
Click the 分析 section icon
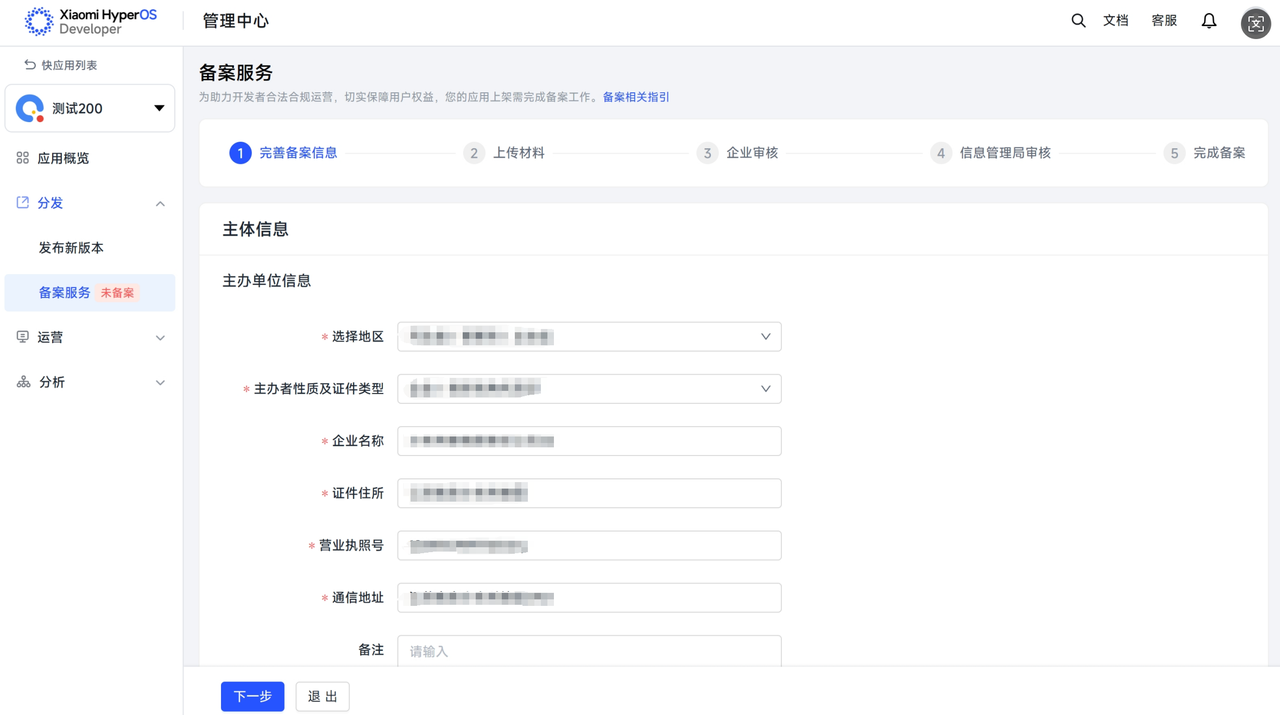[23, 382]
